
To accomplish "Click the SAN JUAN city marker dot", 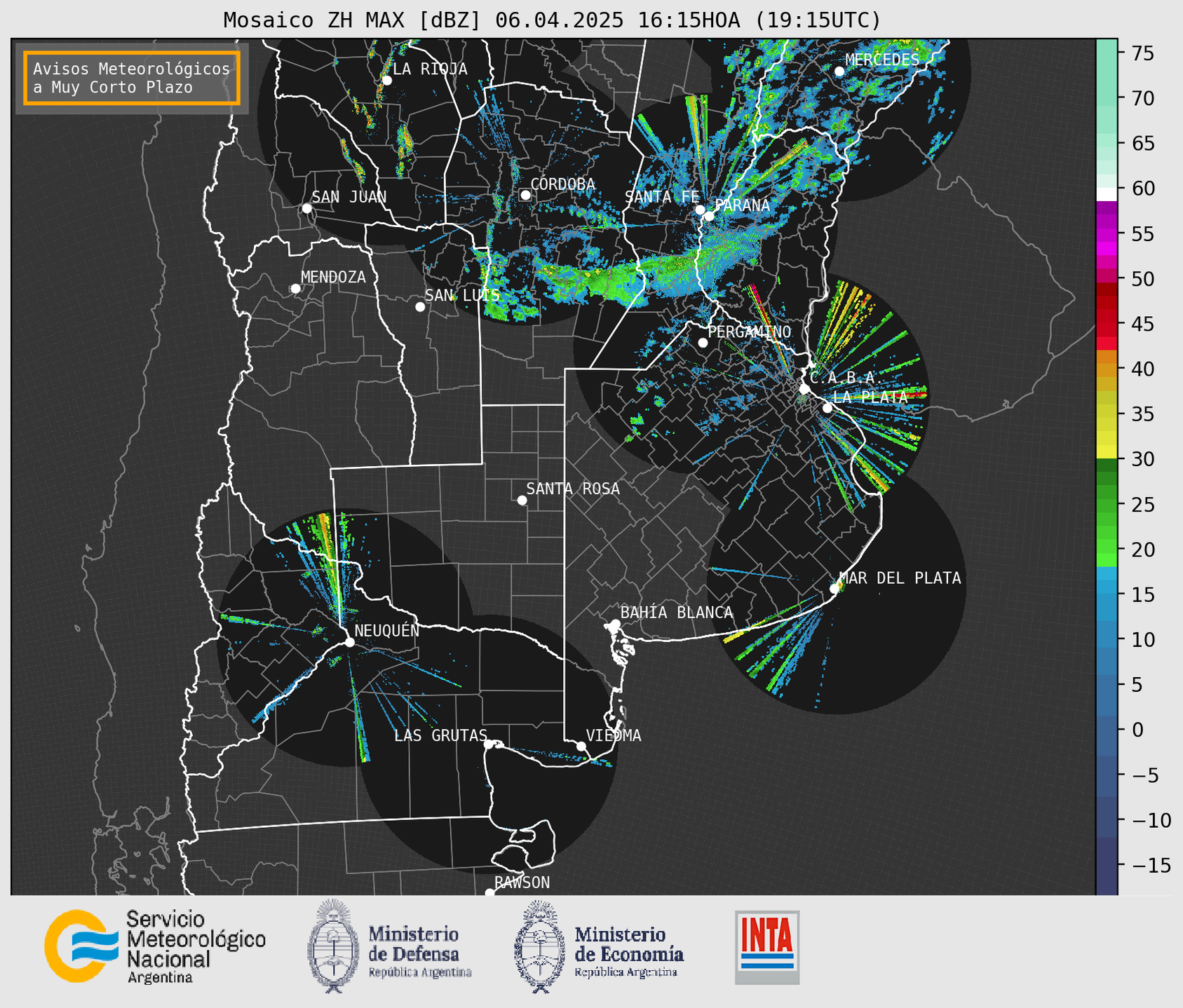I will tap(306, 208).
